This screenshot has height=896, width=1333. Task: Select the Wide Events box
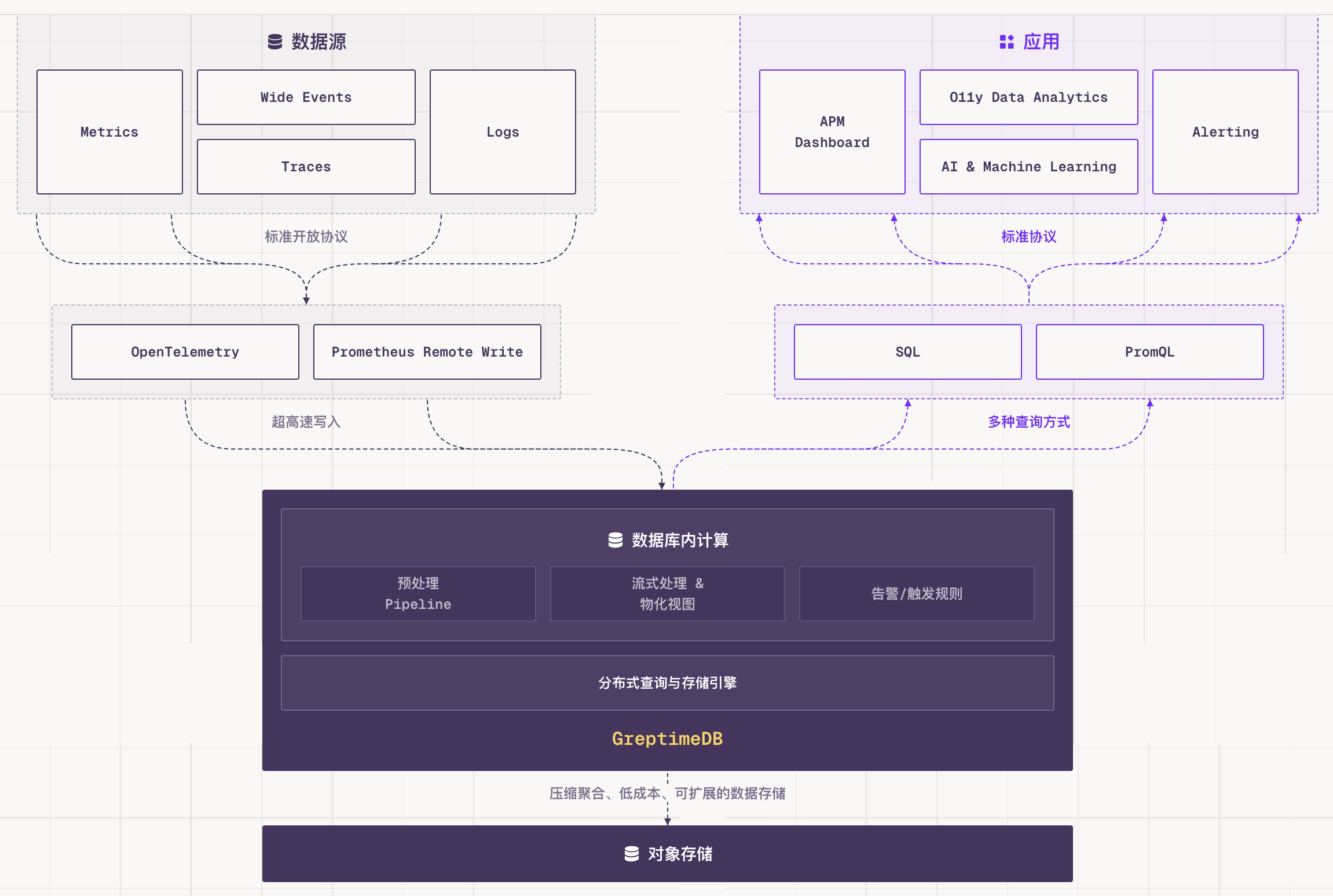[306, 97]
